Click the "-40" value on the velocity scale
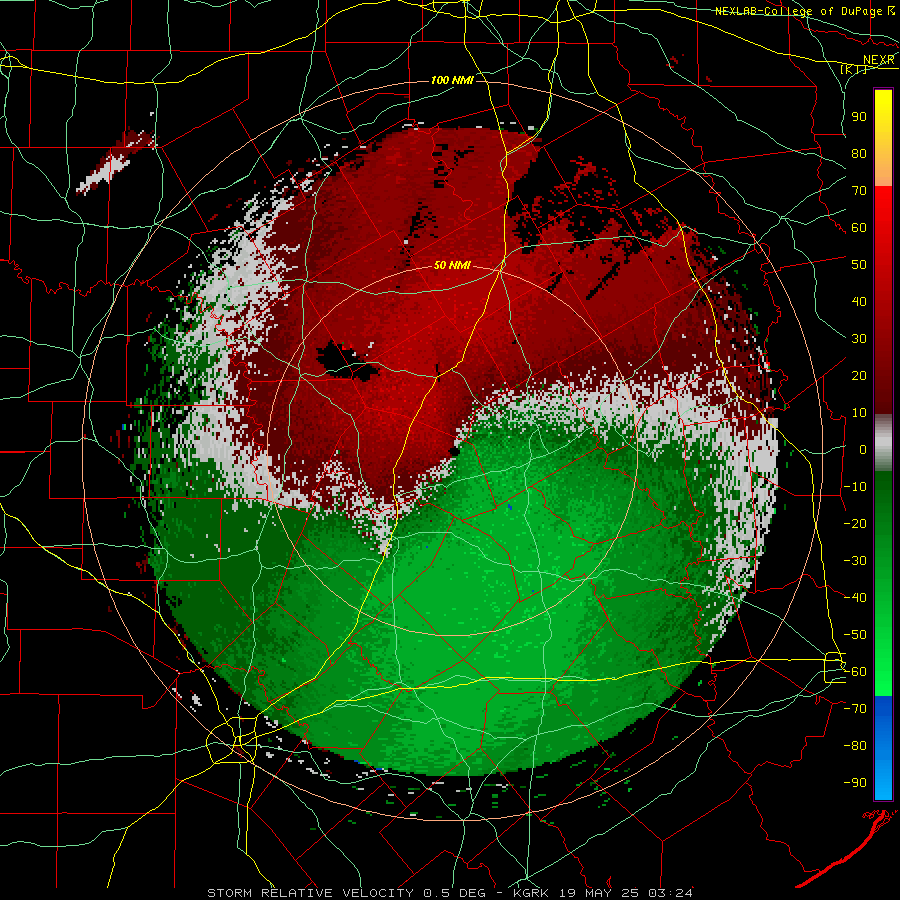 click(x=855, y=598)
